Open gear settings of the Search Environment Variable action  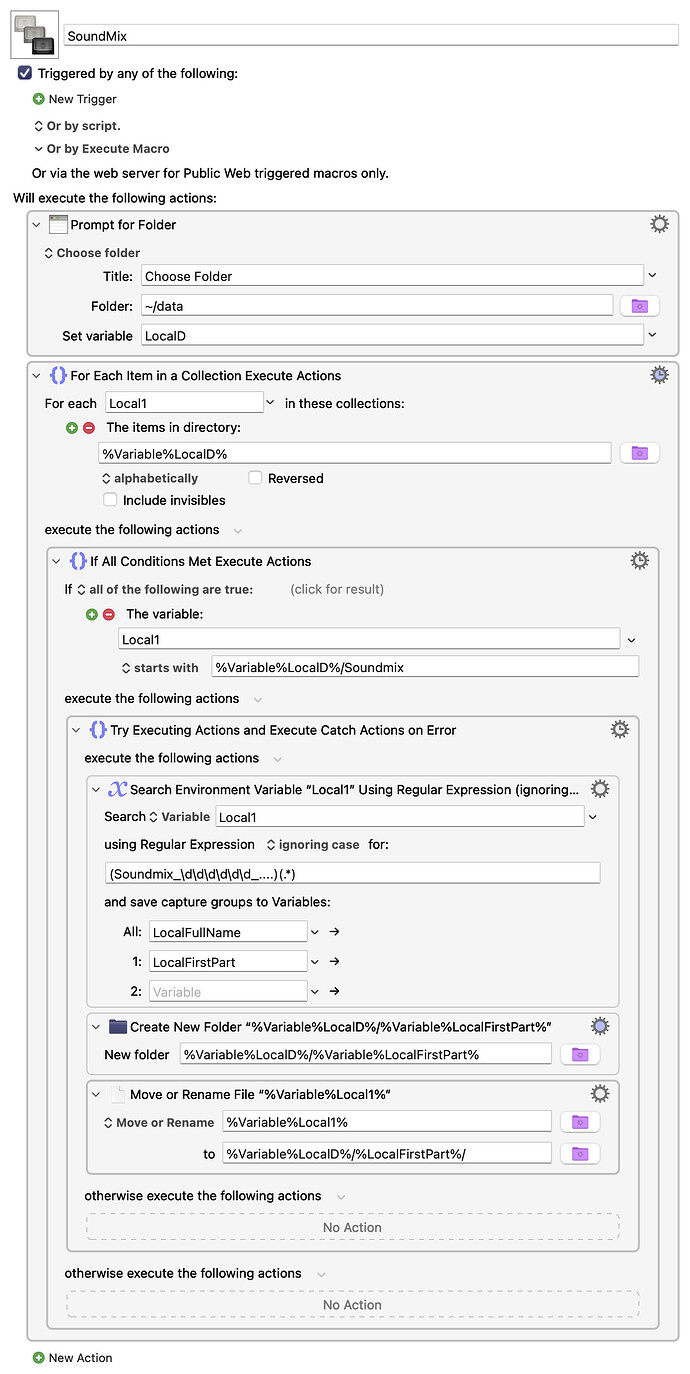click(x=599, y=788)
